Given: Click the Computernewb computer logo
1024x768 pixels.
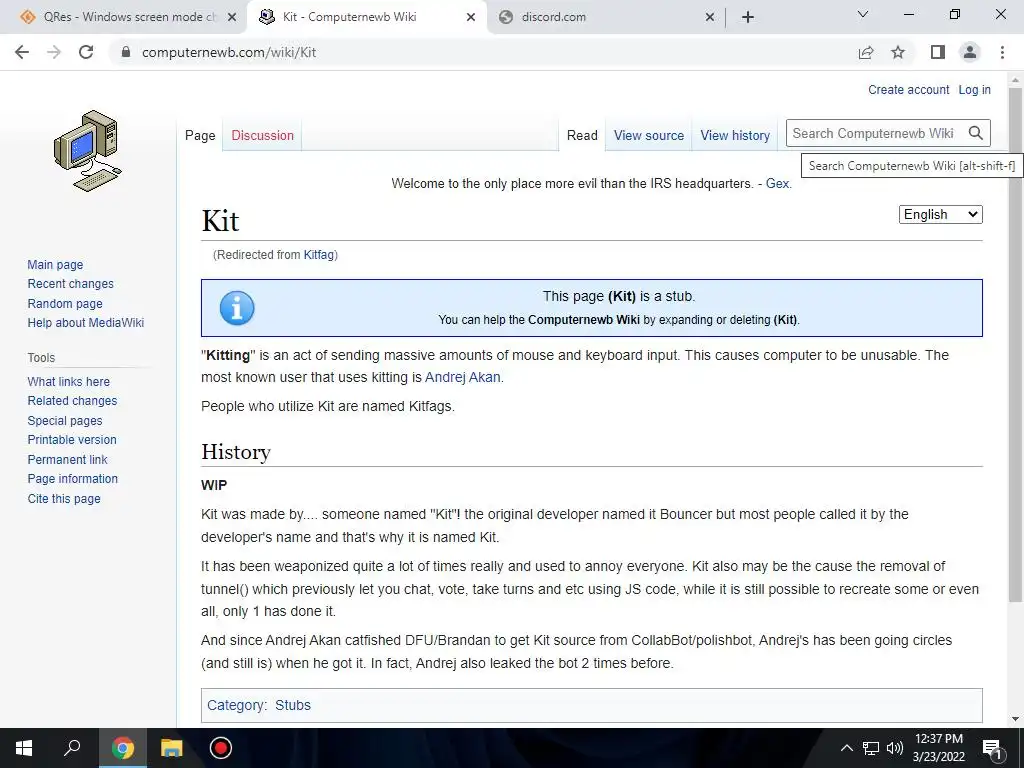Looking at the screenshot, I should (x=88, y=151).
